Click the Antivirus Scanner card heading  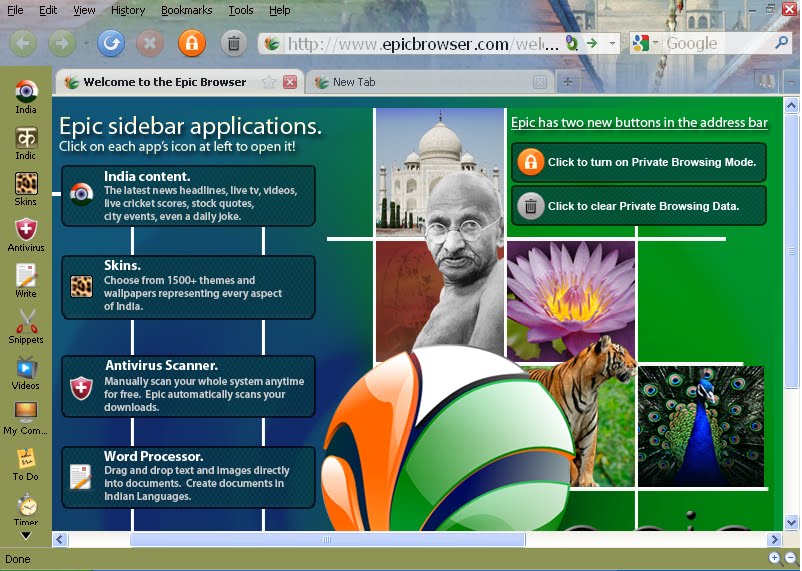[x=162, y=365]
